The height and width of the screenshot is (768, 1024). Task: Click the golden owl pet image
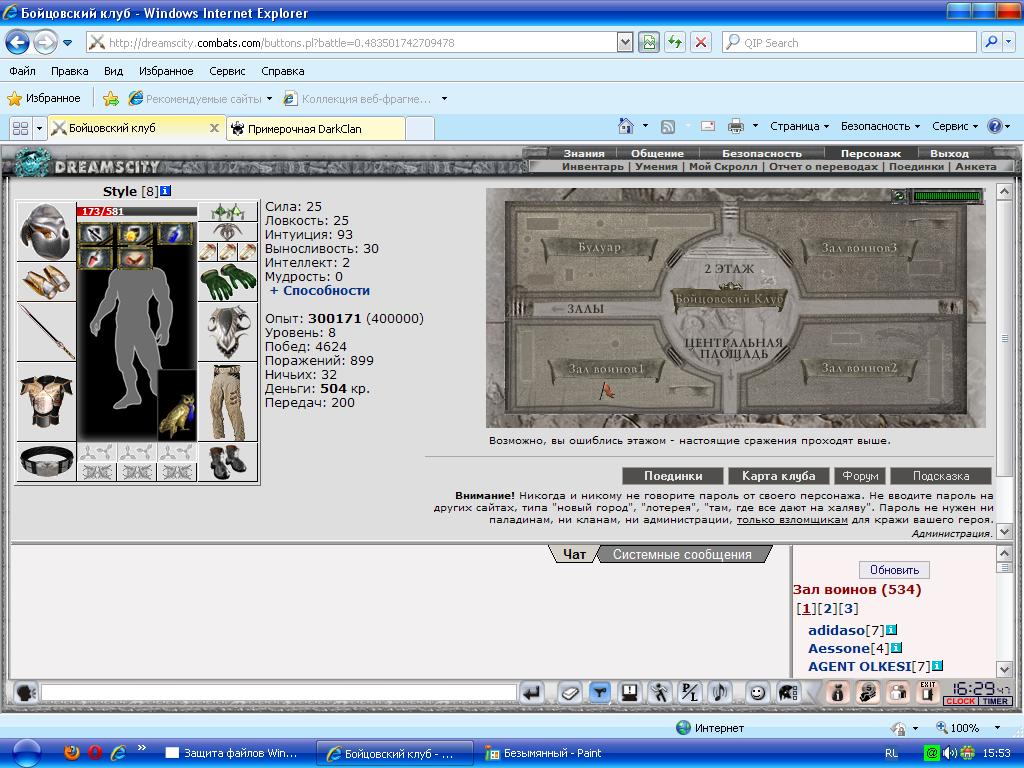(178, 405)
